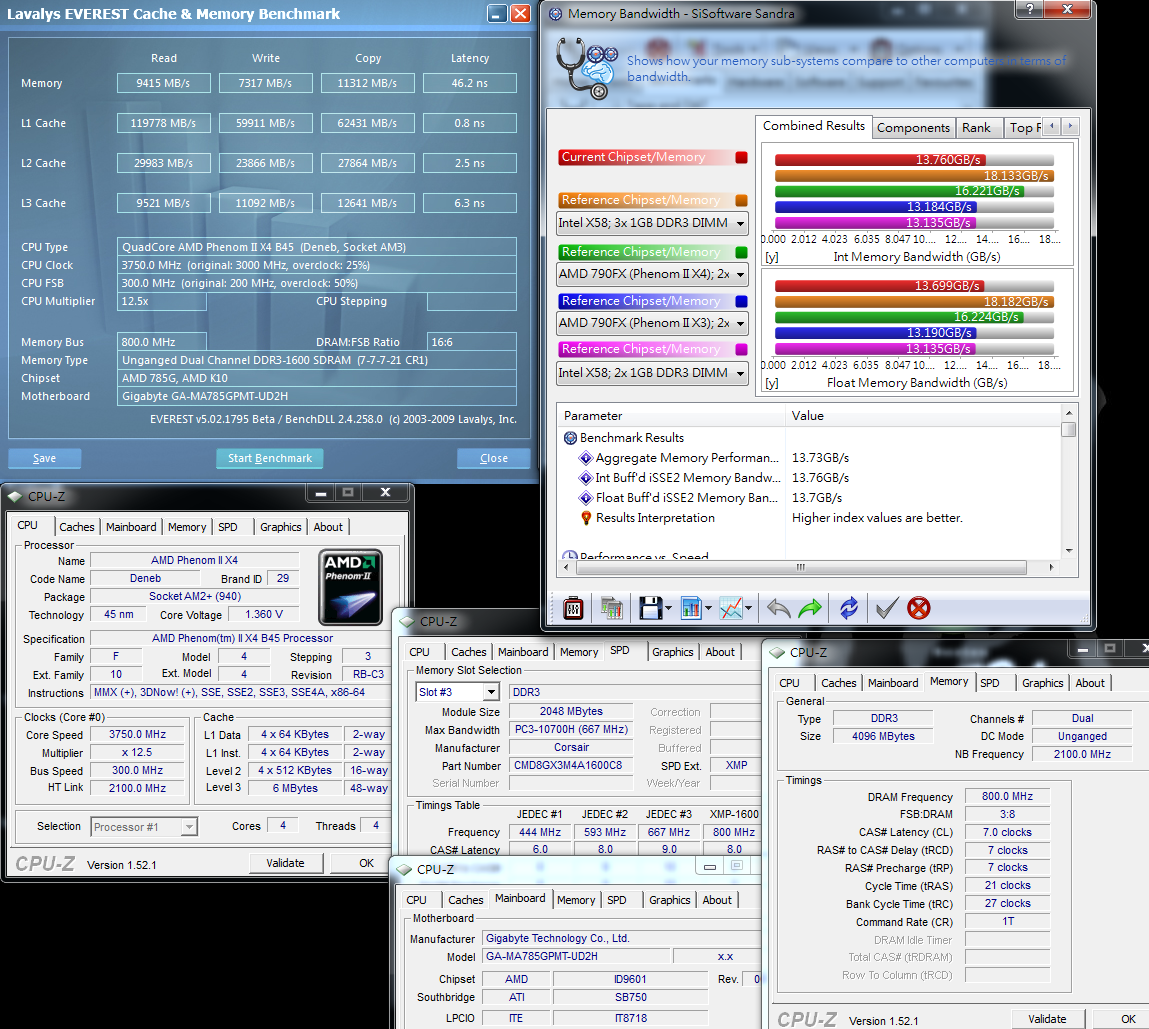The image size is (1149, 1029).
Task: Click Validate in the CPU-Z Memory window
Action: [x=1047, y=1019]
